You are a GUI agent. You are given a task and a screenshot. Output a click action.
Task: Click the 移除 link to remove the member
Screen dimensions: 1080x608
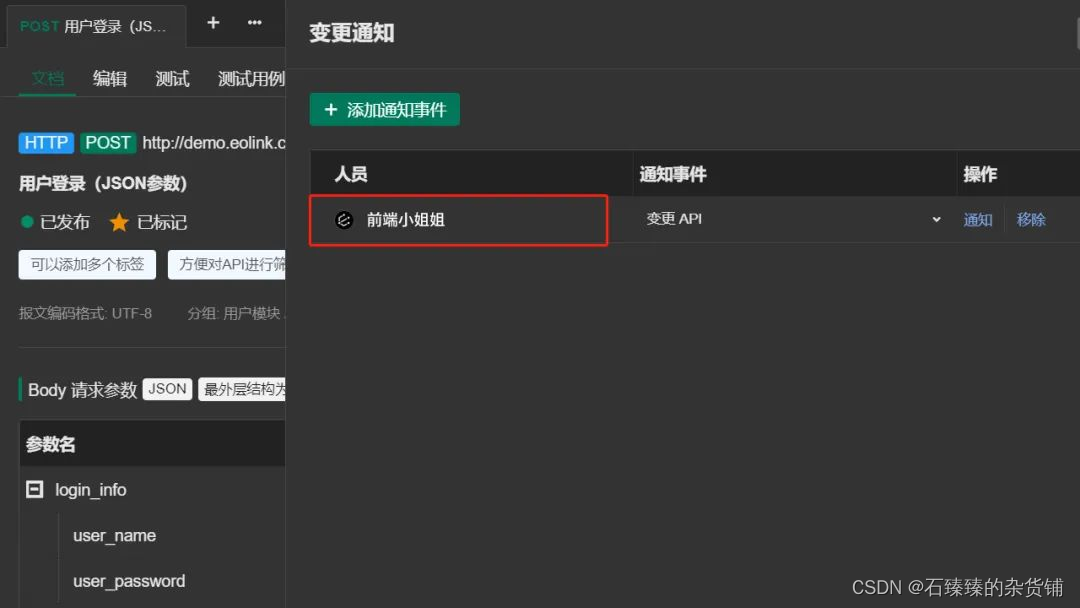(1030, 219)
